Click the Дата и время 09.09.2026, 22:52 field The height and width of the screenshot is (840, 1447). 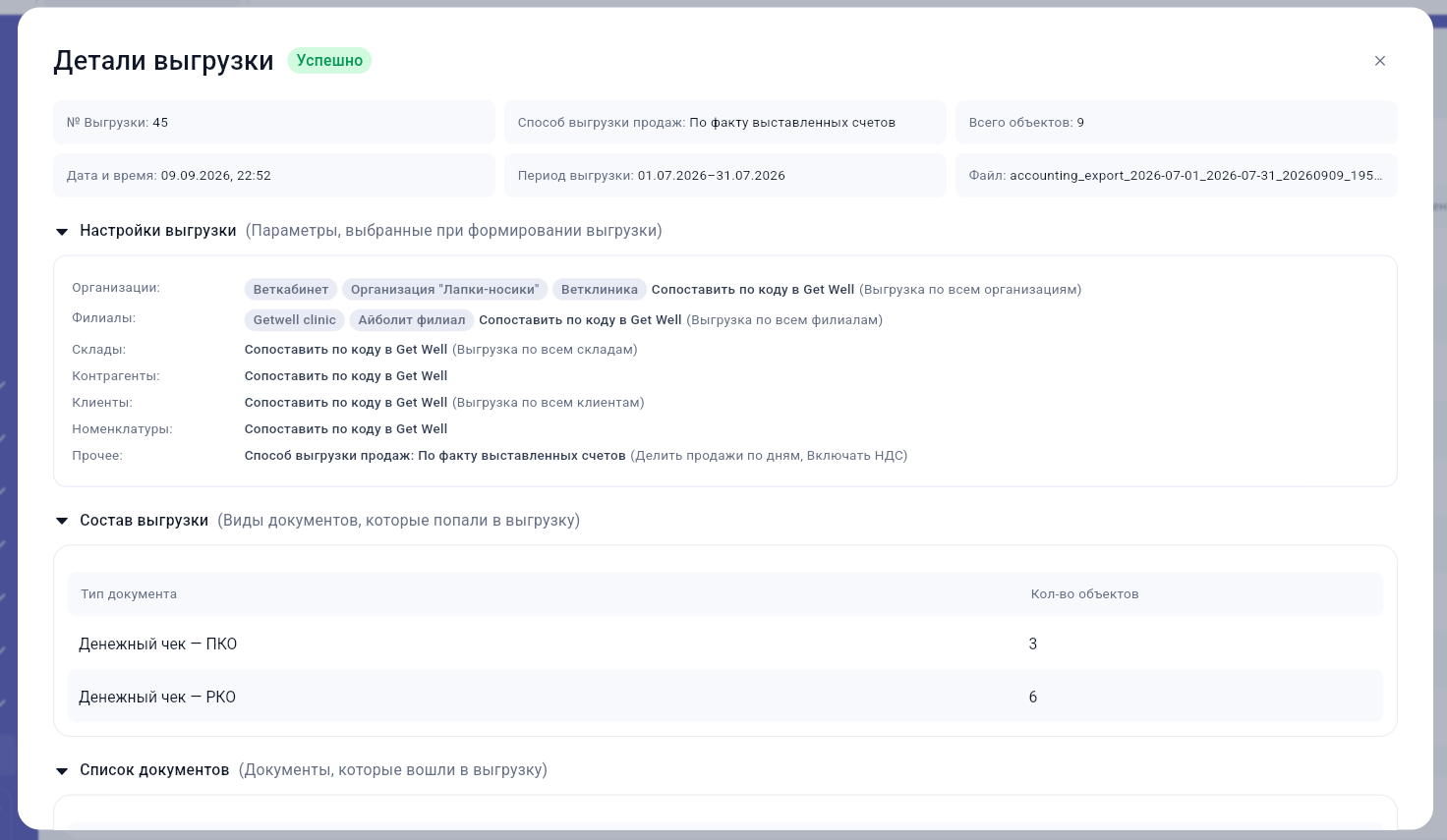click(274, 176)
